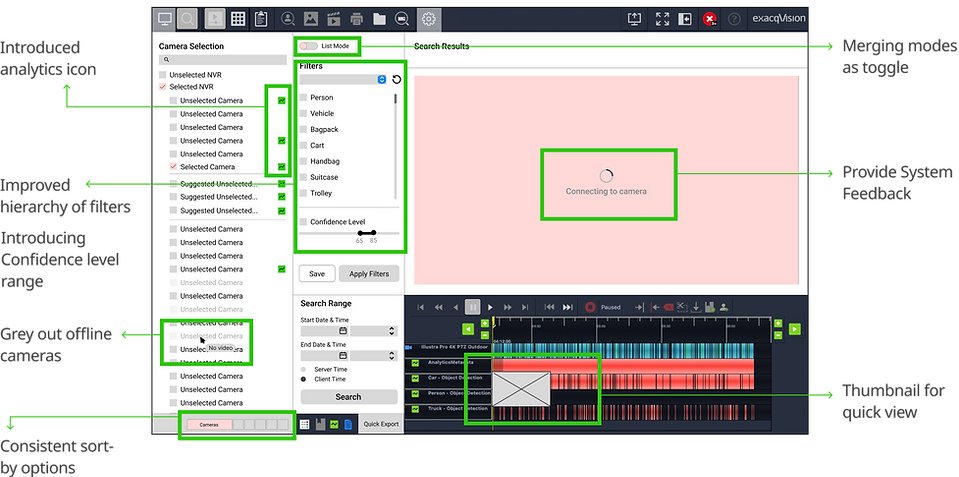Check the Person filter checkbox
Viewport: 959px width, 477px height.
(303, 98)
